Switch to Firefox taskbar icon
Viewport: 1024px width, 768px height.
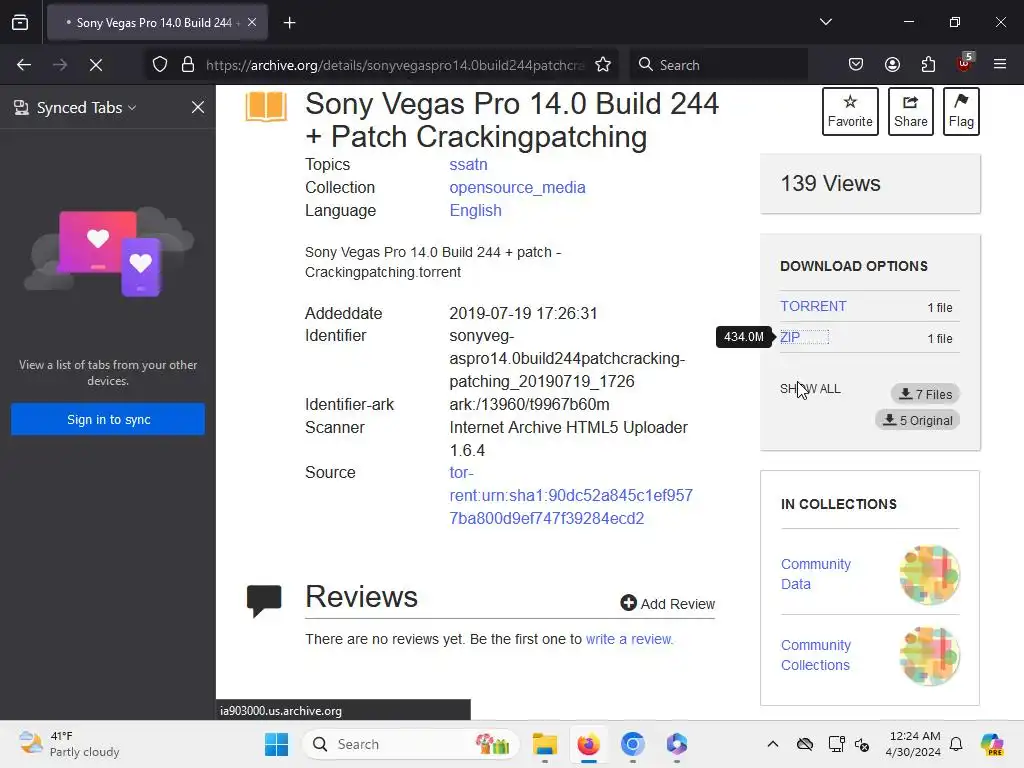click(x=588, y=744)
